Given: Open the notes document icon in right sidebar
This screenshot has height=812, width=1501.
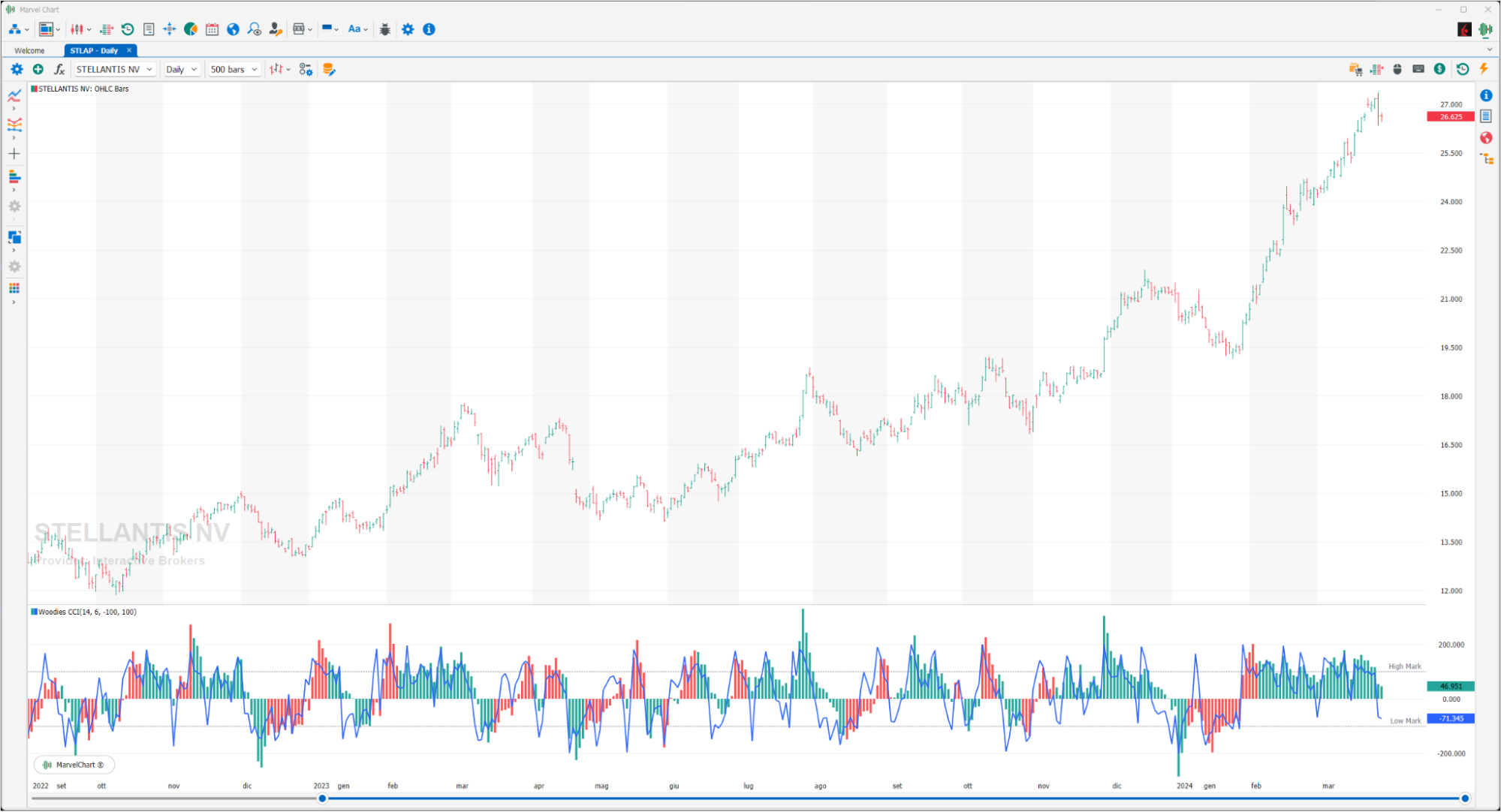Looking at the screenshot, I should point(1486,116).
